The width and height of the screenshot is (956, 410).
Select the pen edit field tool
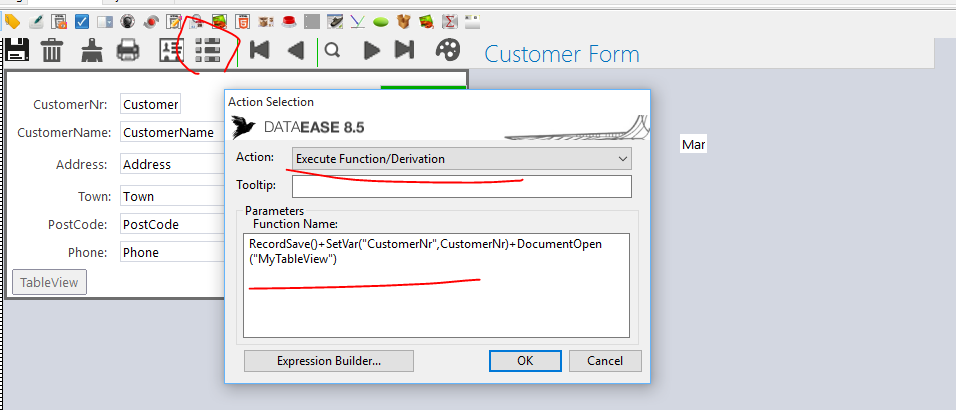pyautogui.click(x=36, y=23)
